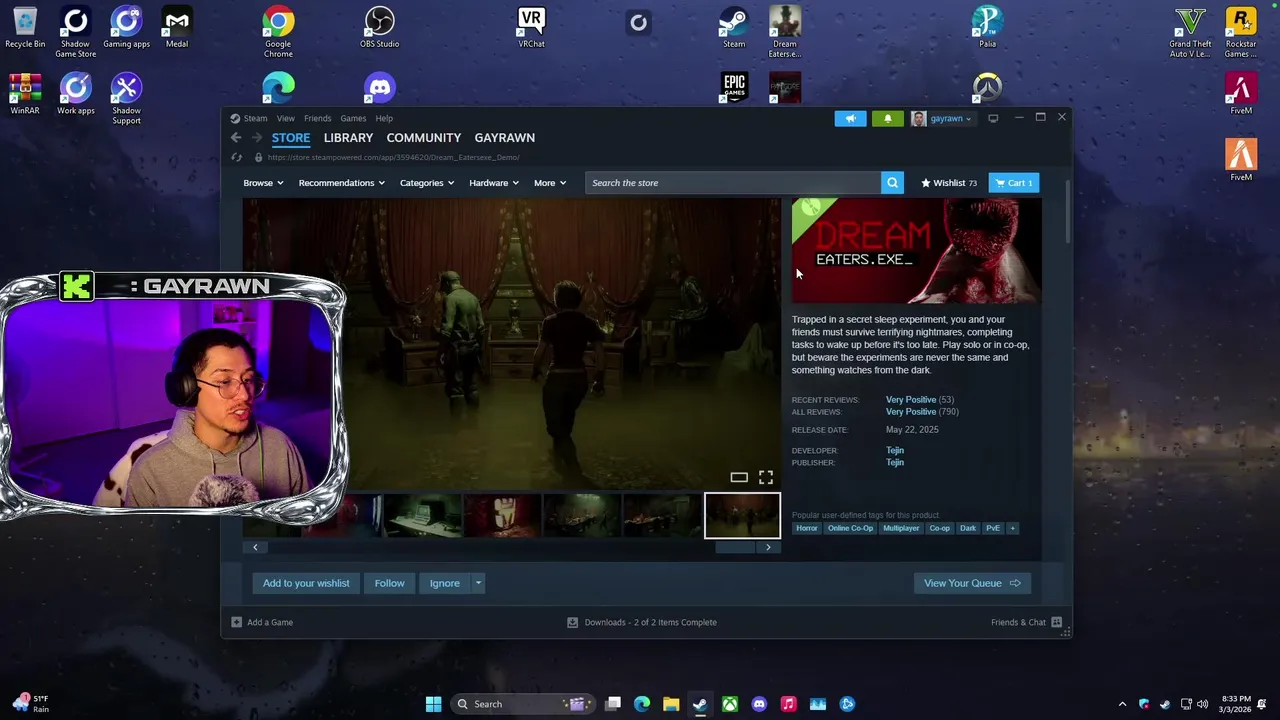Image resolution: width=1280 pixels, height=720 pixels.
Task: Click Xbox icon in taskbar
Action: tap(730, 704)
